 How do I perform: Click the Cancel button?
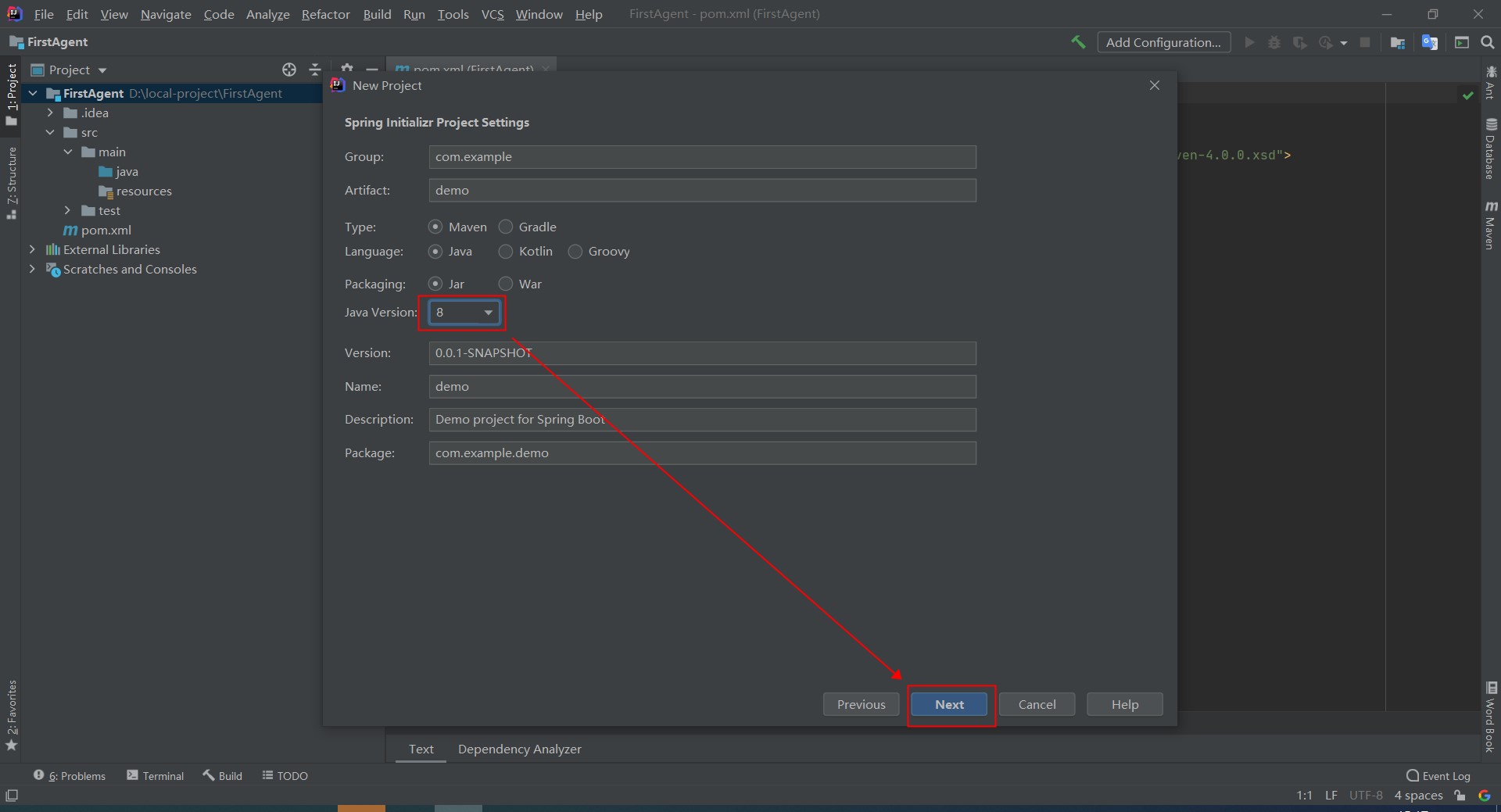(1037, 704)
